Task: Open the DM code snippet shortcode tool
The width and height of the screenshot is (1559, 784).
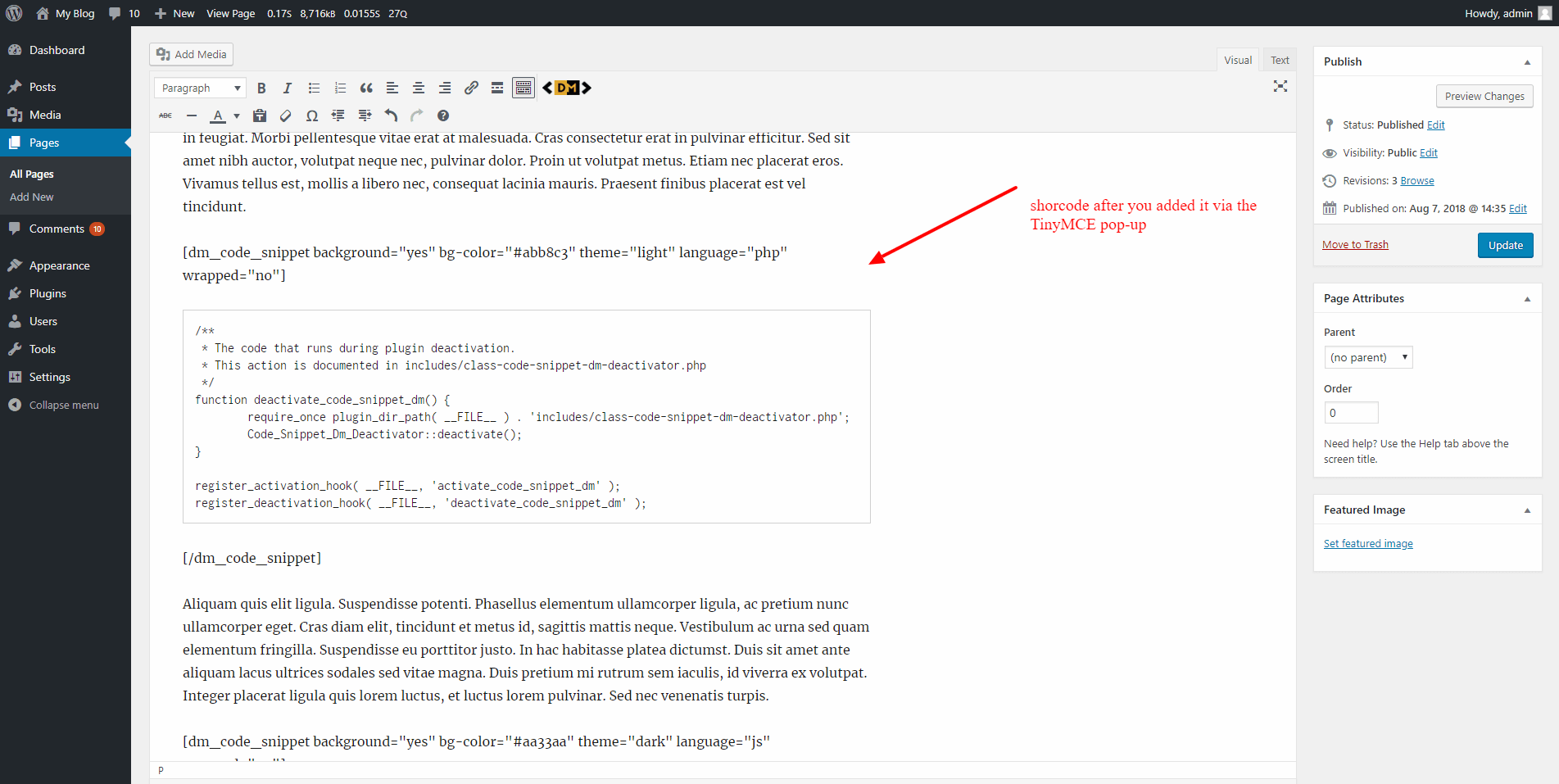Action: [x=566, y=88]
